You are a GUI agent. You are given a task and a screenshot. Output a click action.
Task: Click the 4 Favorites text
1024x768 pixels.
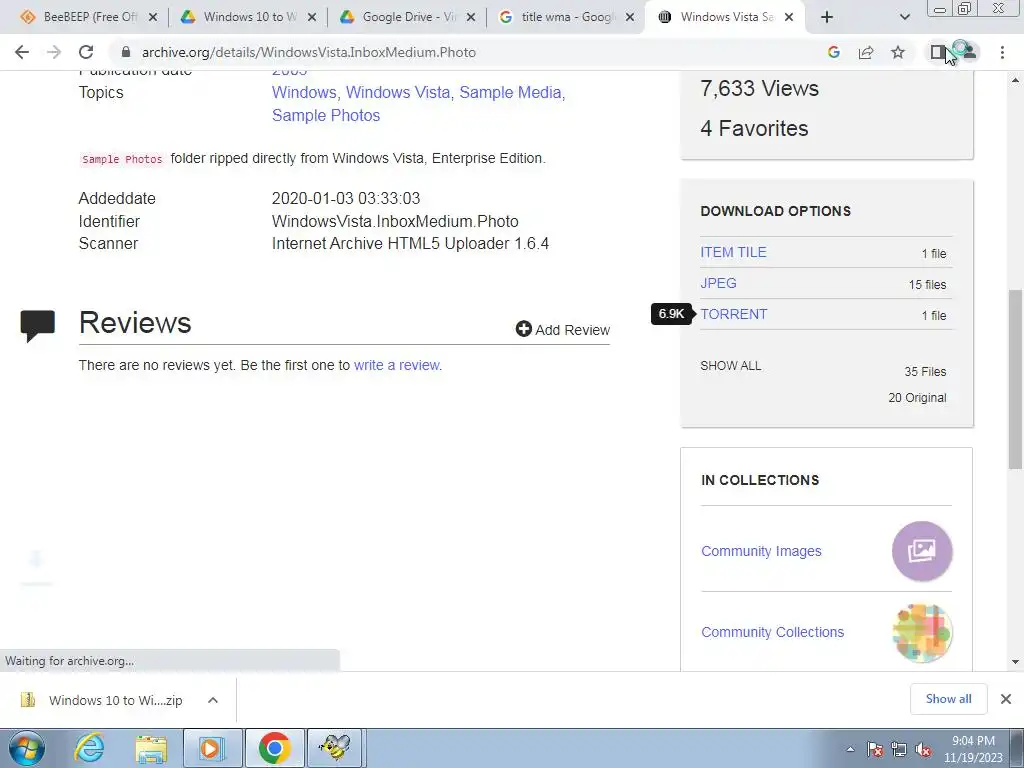point(754,129)
